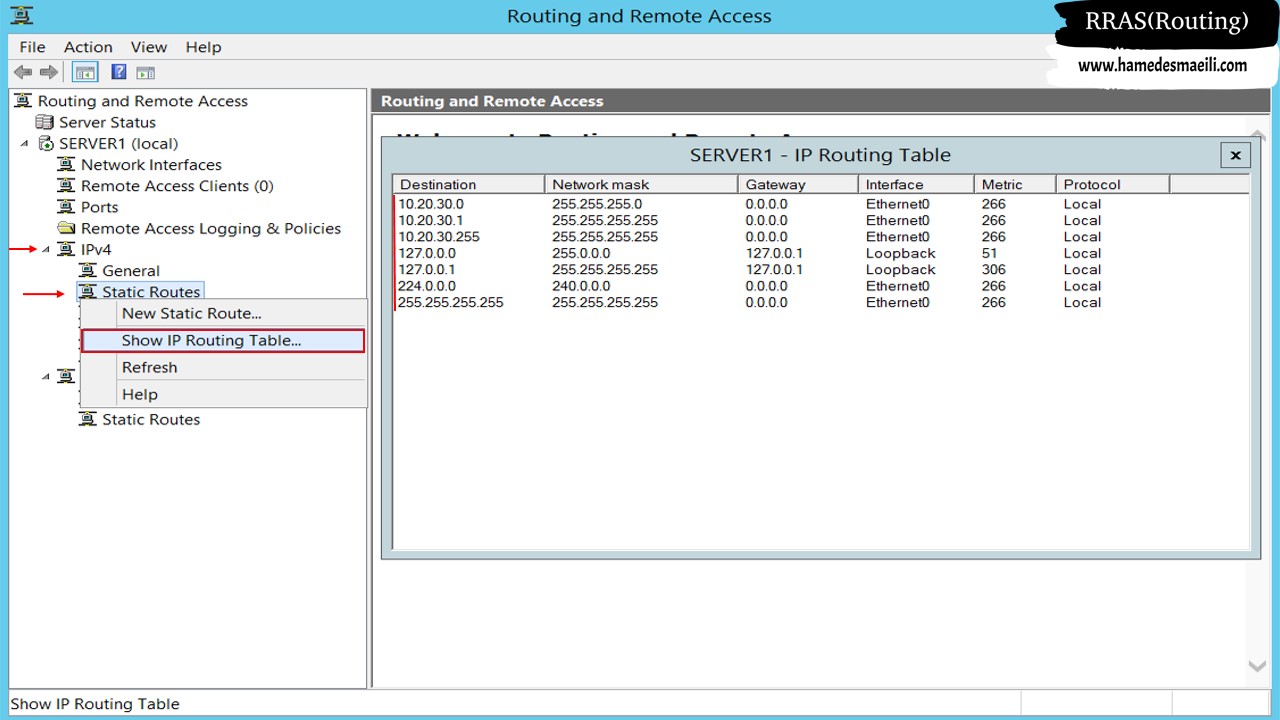1280x720 pixels.
Task: Click the scroll down arrow in right pane
Action: pos(1258,666)
